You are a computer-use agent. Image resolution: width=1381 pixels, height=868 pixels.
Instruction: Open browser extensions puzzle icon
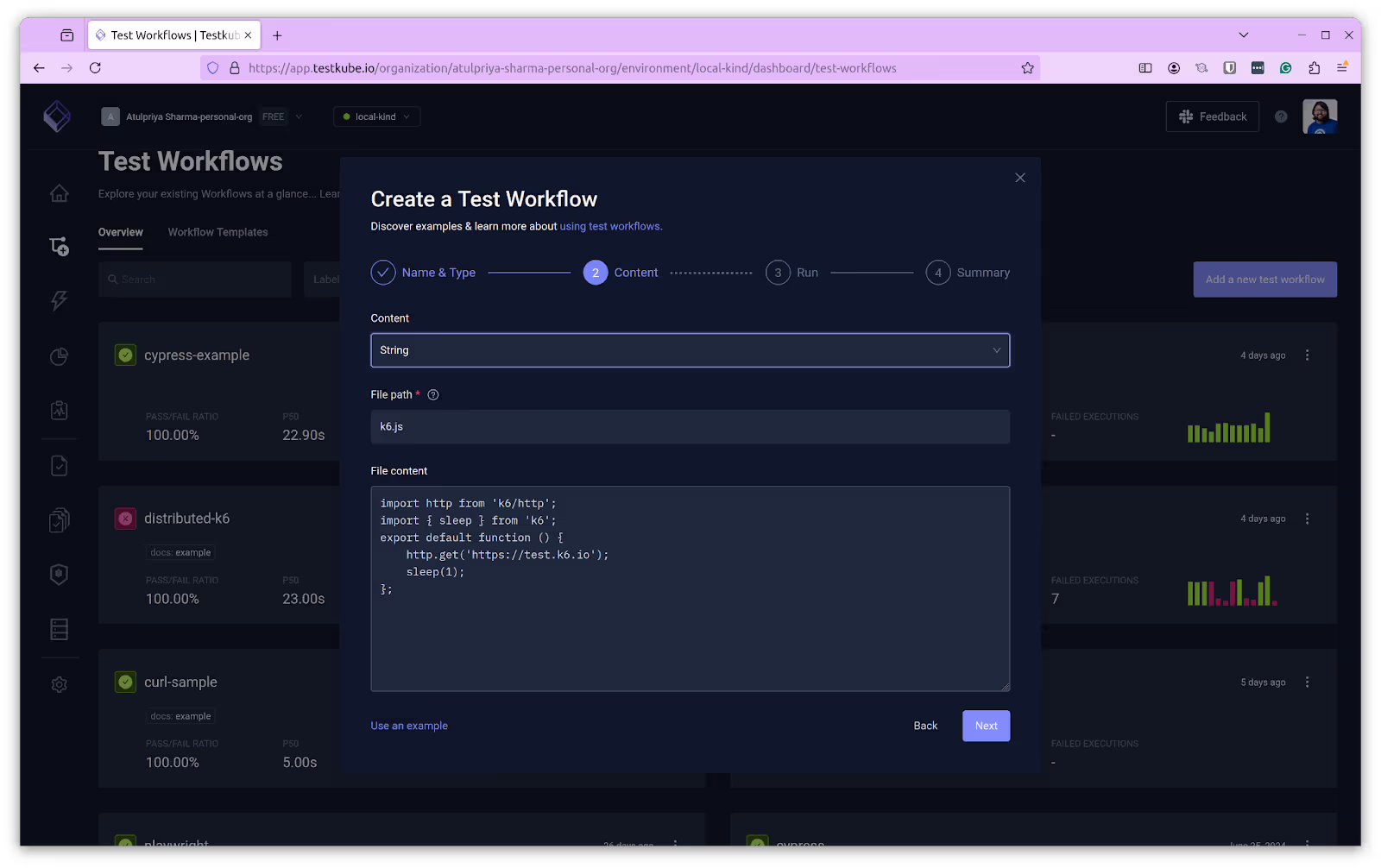pyautogui.click(x=1314, y=68)
